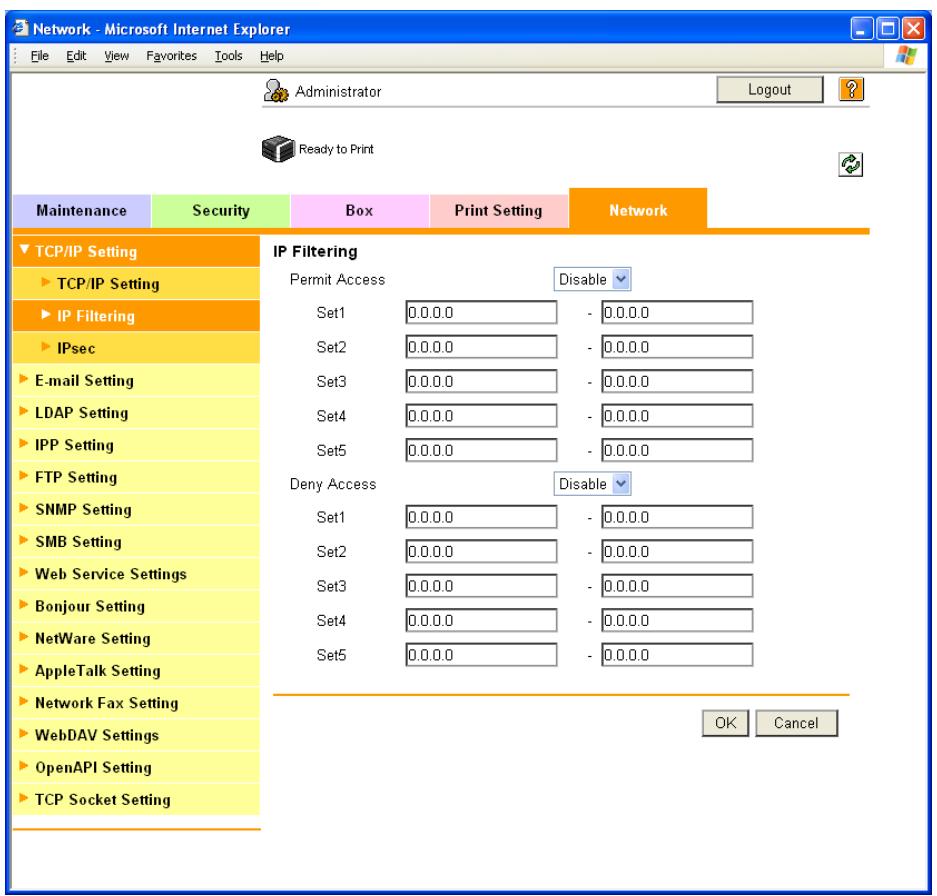Click the Cancel button

(796, 723)
